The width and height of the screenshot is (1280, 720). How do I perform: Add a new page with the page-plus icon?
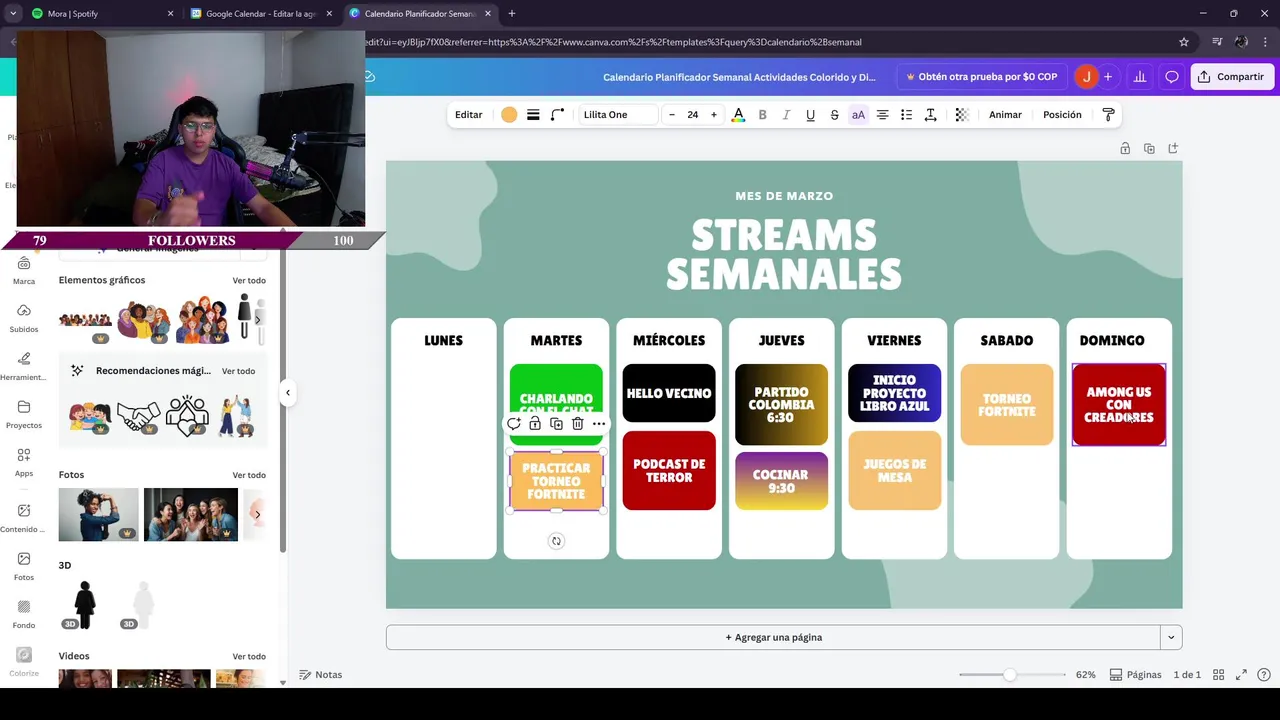(1173, 148)
